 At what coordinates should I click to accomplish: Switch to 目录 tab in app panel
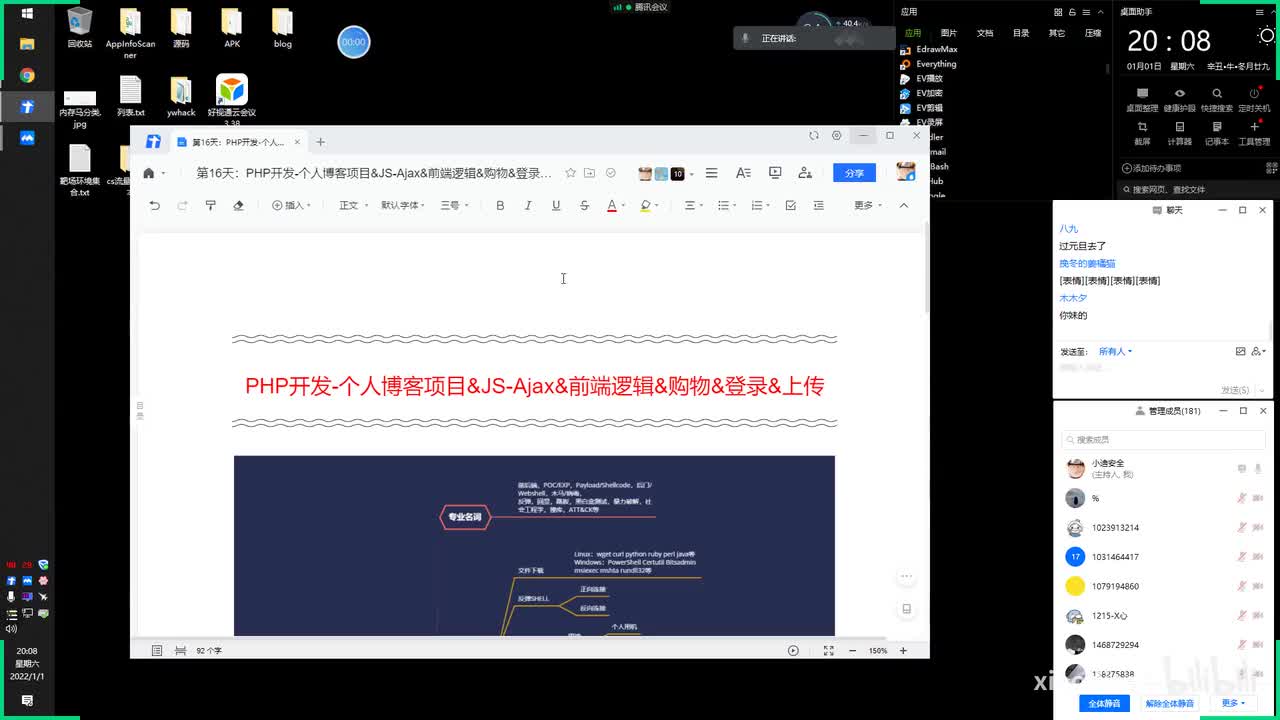pyautogui.click(x=1021, y=33)
